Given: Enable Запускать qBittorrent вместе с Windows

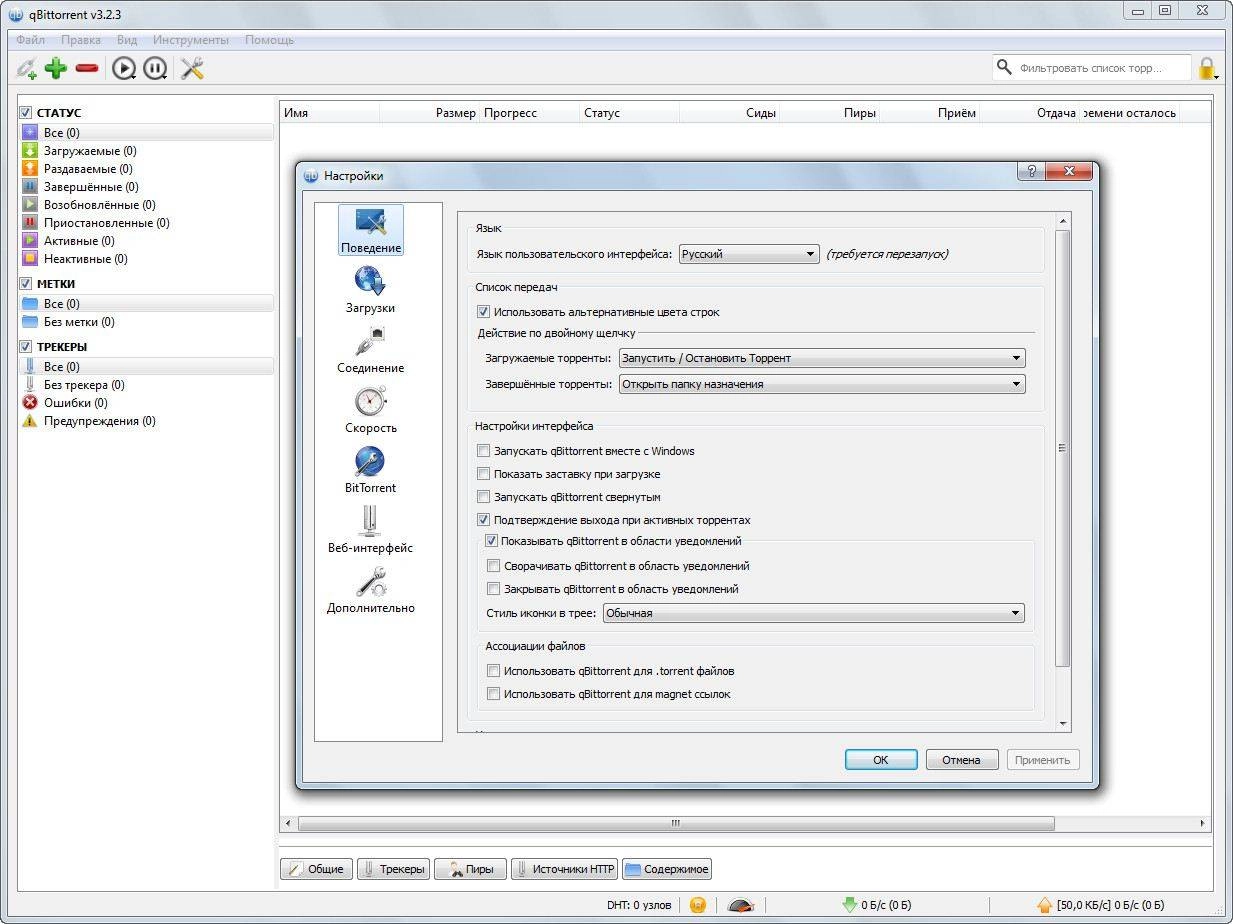Looking at the screenshot, I should pos(484,451).
